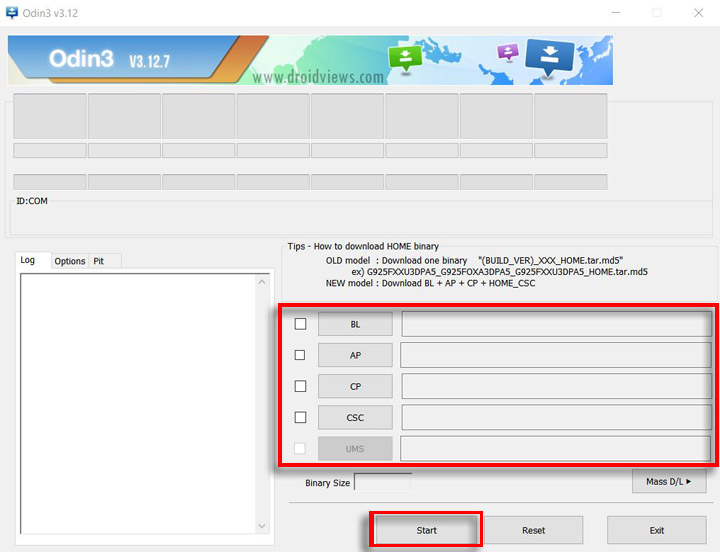
Task: Click the log scrollbar up arrow
Action: pos(262,282)
